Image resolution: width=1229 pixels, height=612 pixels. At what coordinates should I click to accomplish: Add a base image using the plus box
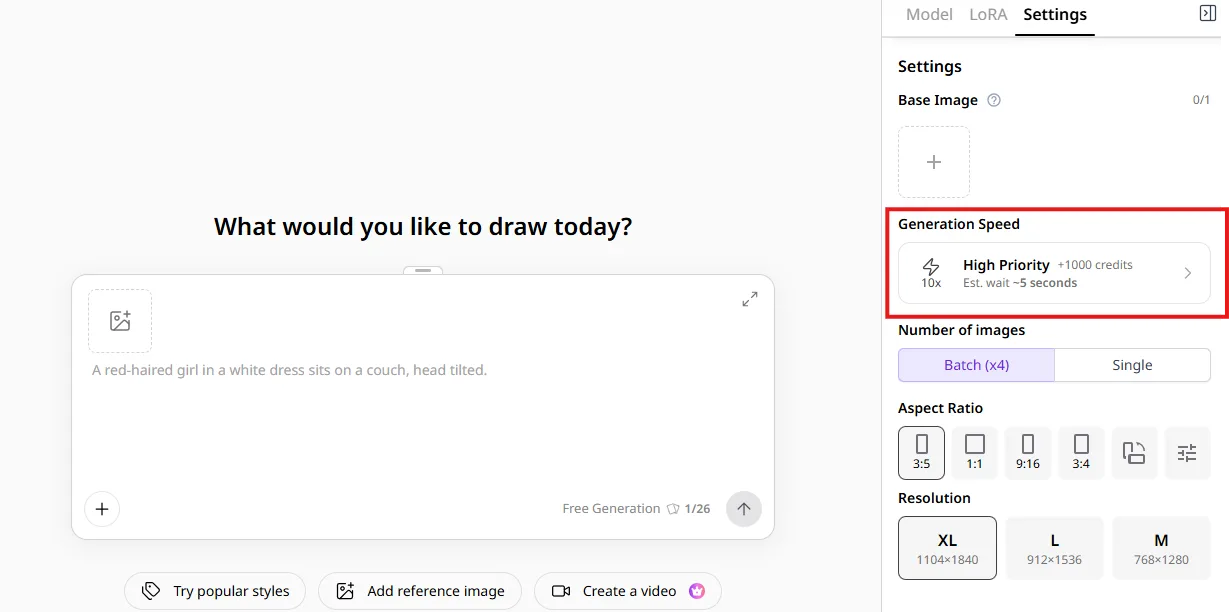pos(934,162)
